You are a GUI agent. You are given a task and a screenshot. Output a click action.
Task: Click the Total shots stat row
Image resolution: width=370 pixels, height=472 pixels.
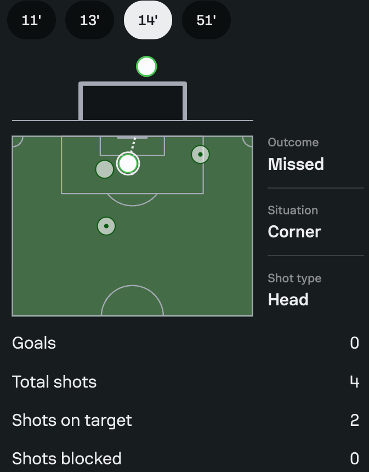click(186, 382)
